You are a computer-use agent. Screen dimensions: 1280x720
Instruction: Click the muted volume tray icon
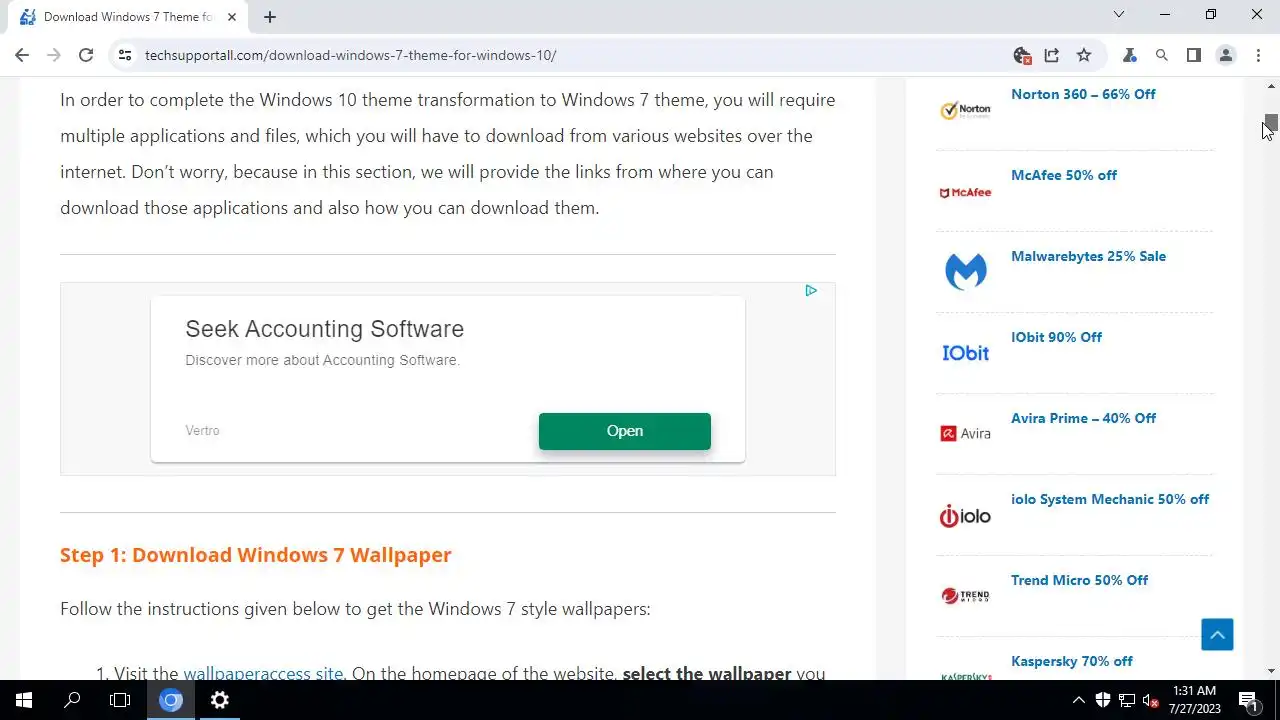coord(1151,700)
